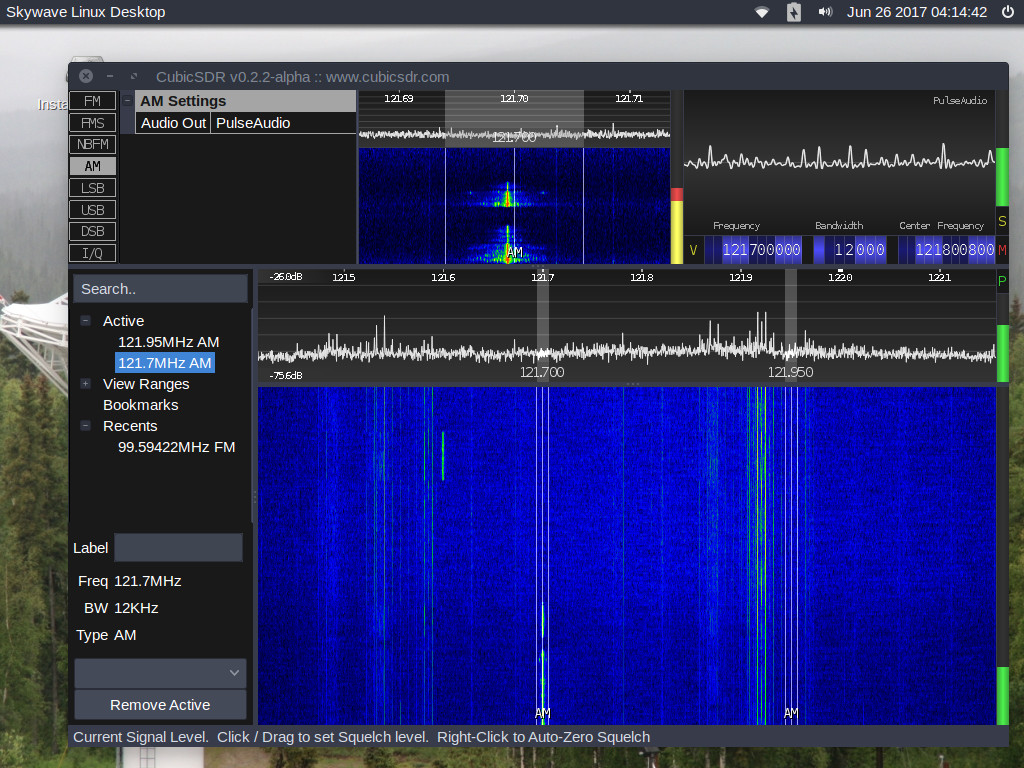The height and width of the screenshot is (768, 1024).
Task: Click the Search field in the sidebar
Action: [x=159, y=288]
